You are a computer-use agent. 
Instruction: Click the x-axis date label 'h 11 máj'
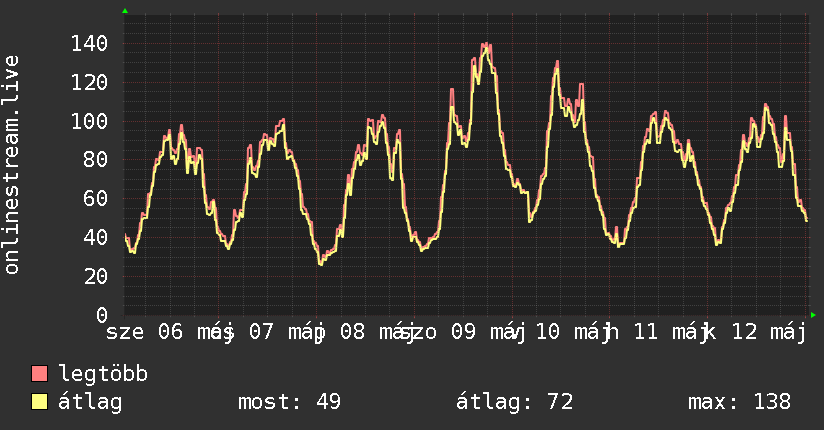tap(656, 333)
